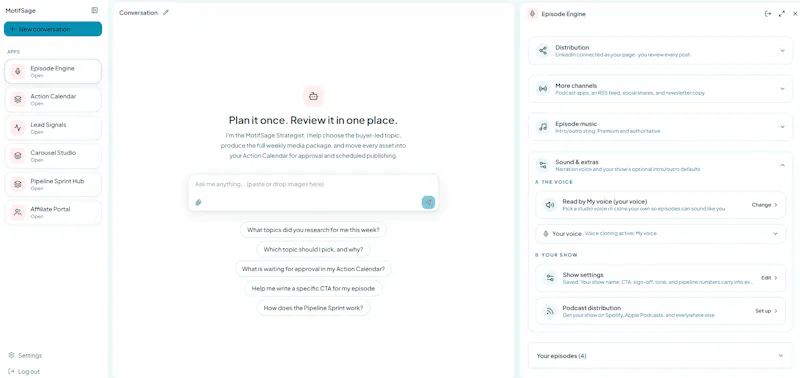
Task: Collapse the MotifSage sidebar icon
Action: click(94, 10)
